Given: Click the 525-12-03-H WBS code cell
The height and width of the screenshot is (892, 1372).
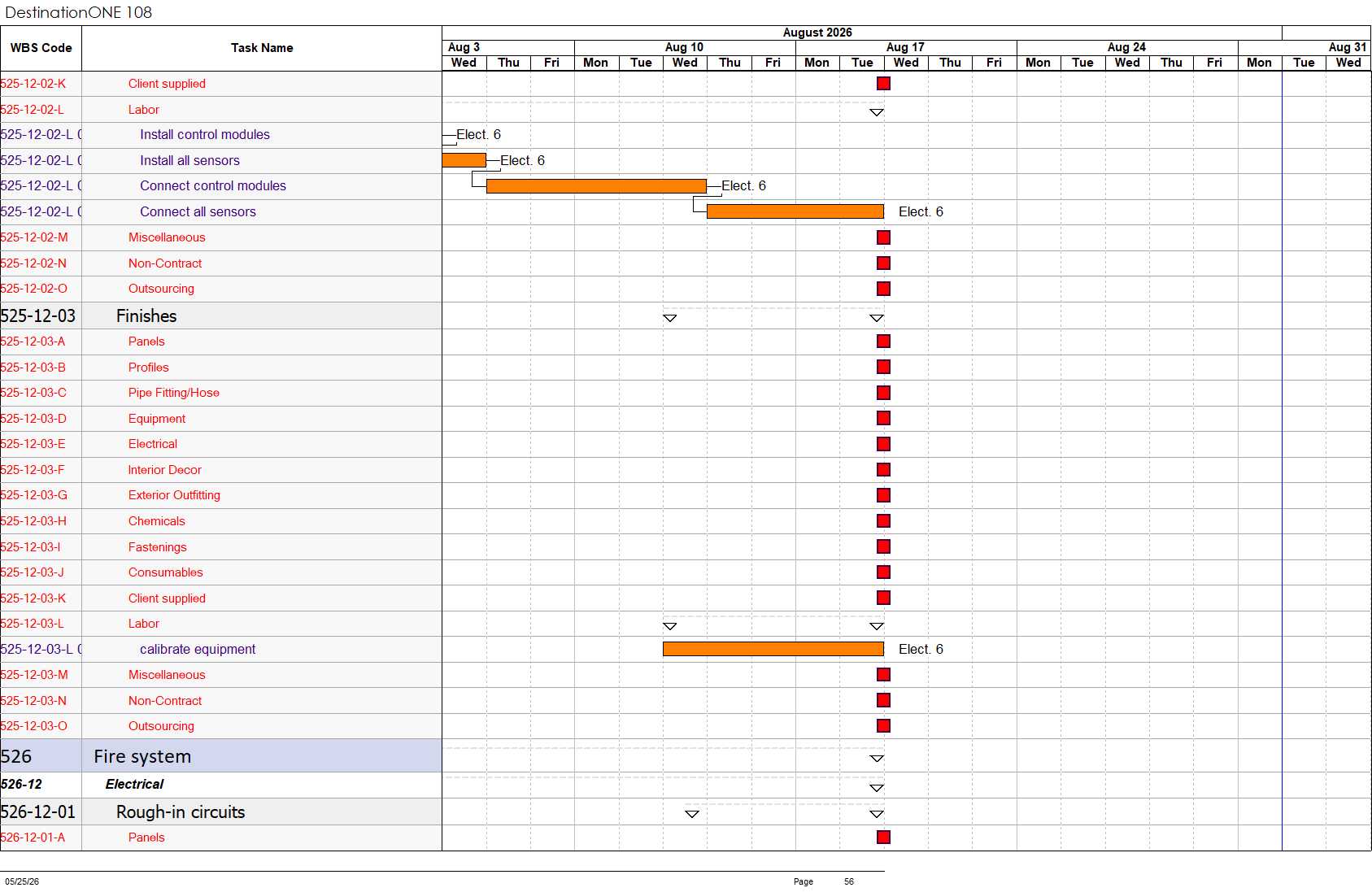Looking at the screenshot, I should pos(41,521).
